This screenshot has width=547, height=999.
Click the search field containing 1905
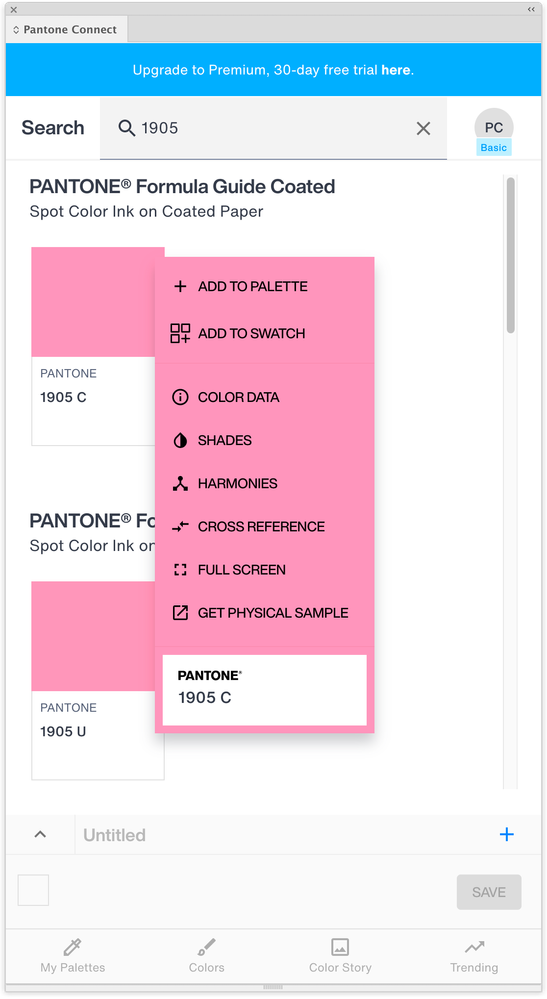click(273, 129)
